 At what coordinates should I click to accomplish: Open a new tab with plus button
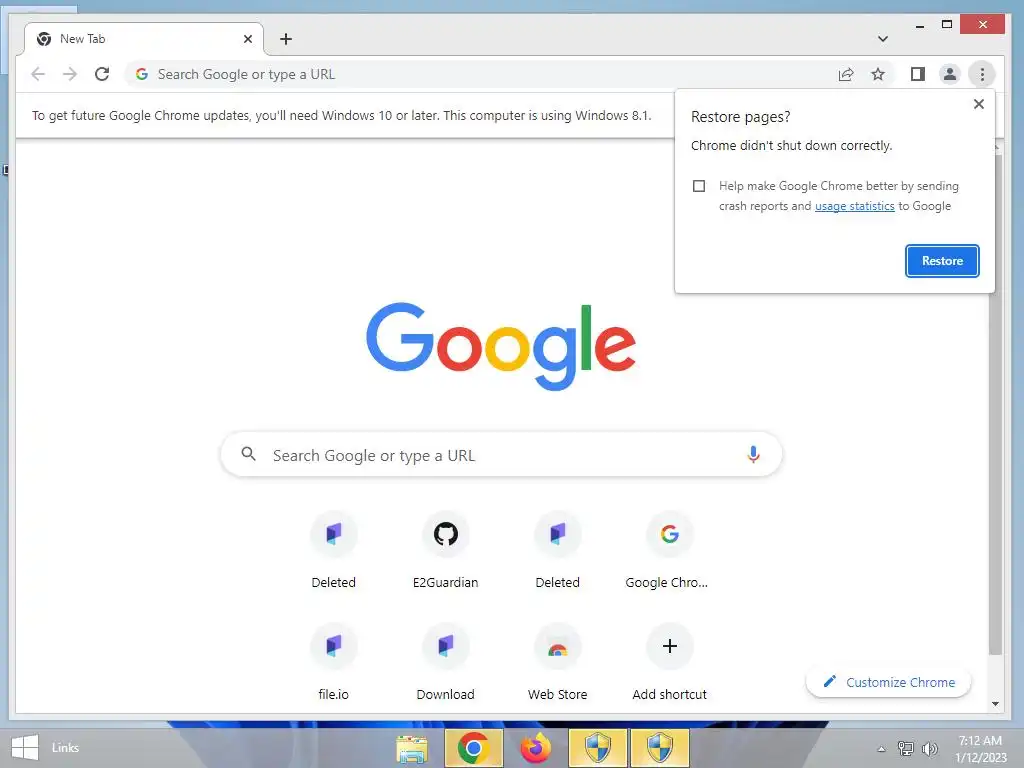tap(286, 39)
